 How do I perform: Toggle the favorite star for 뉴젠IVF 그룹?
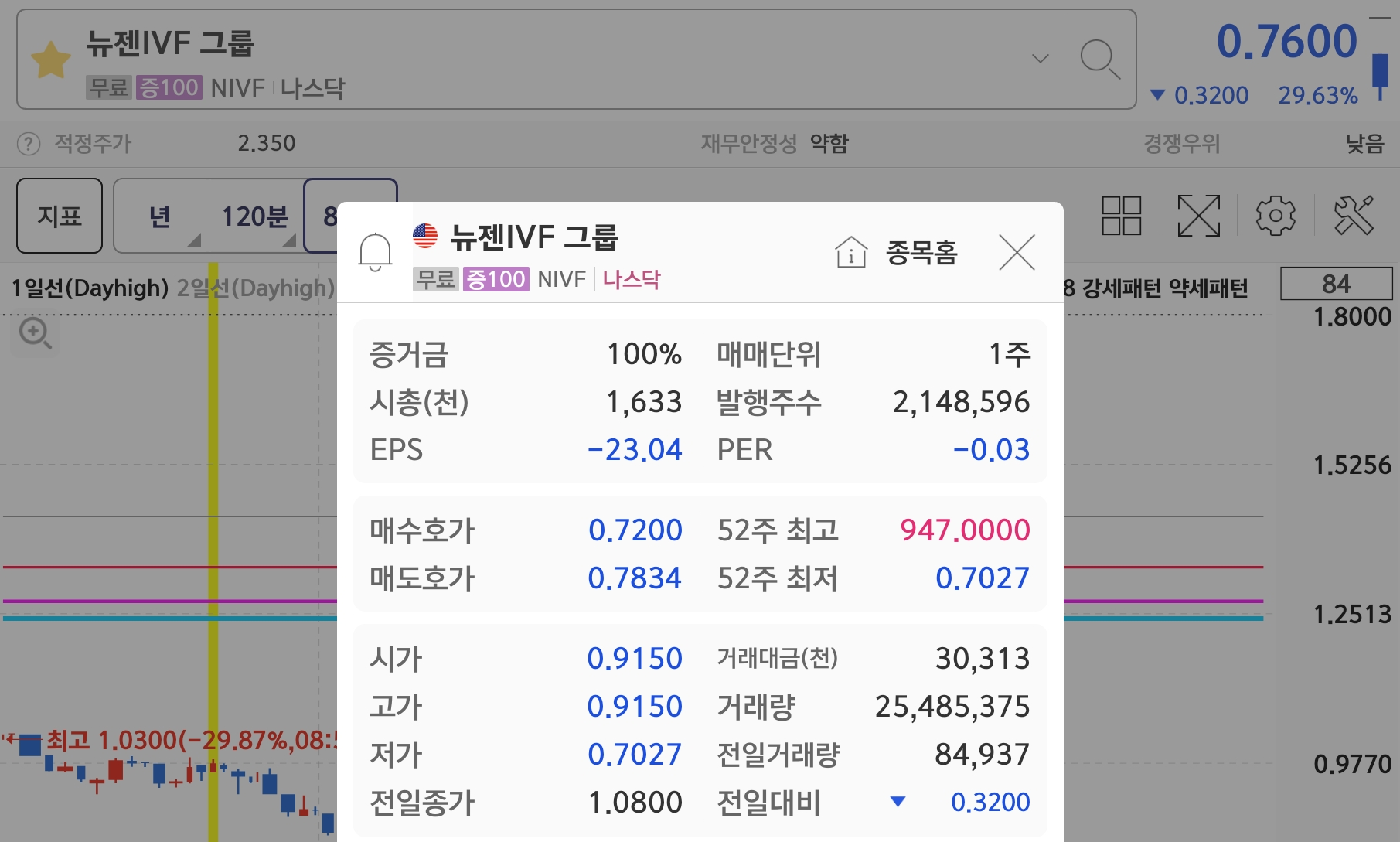50,60
